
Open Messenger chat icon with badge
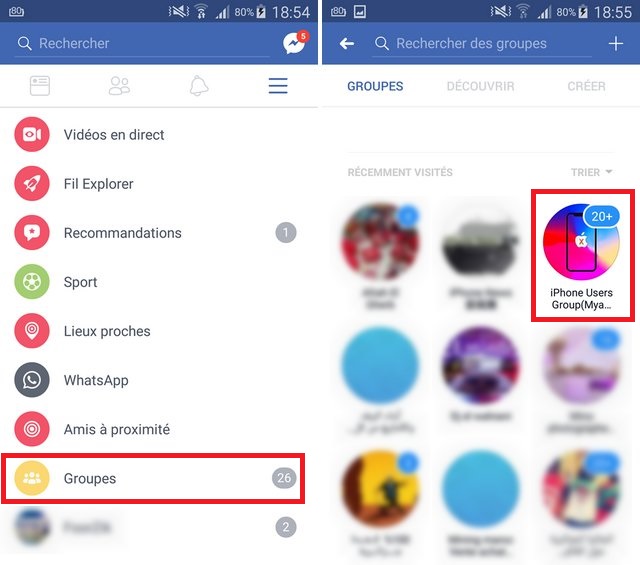coord(296,42)
